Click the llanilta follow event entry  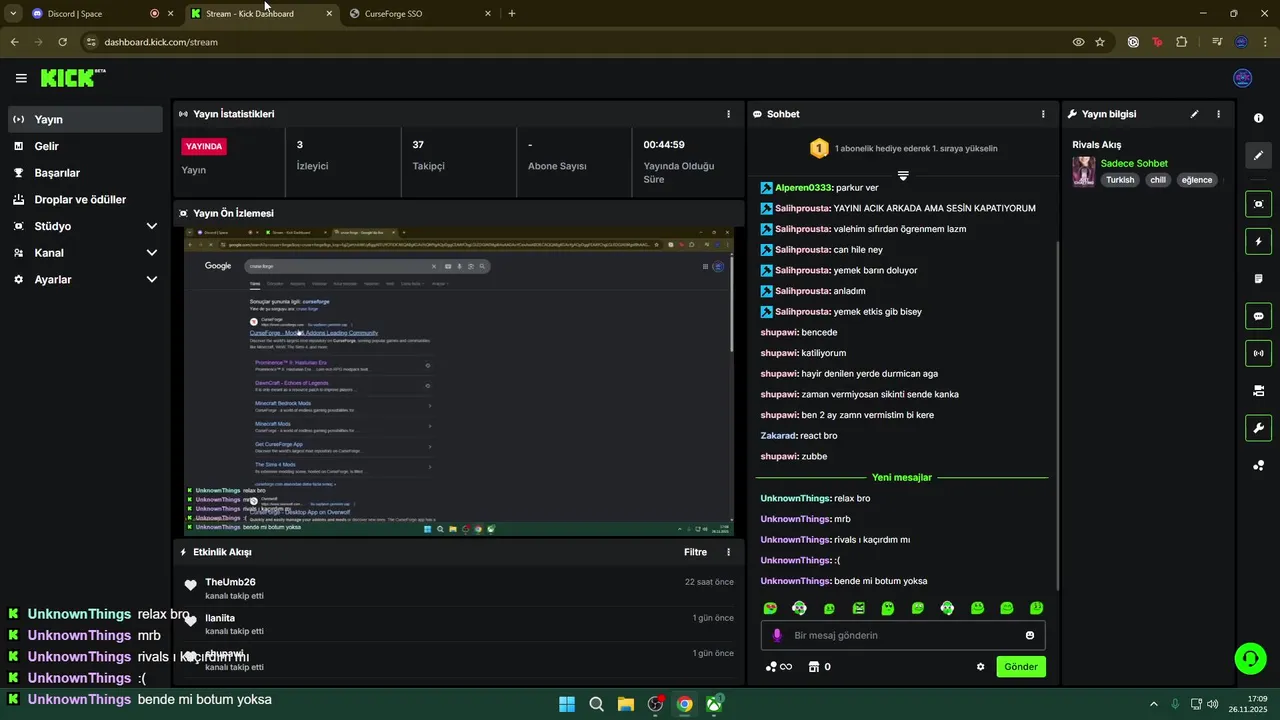coord(459,624)
